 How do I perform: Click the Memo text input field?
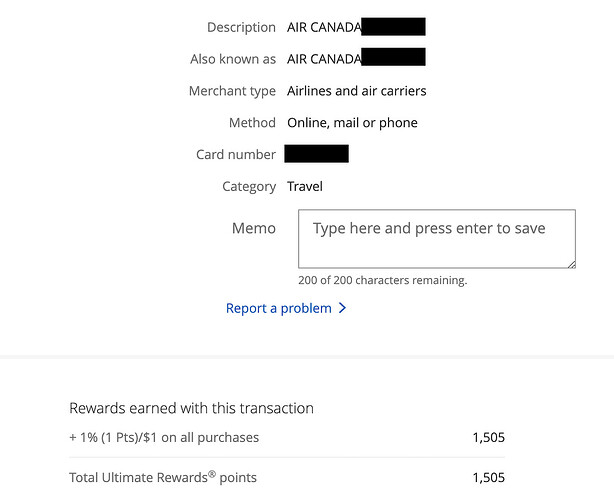436,238
